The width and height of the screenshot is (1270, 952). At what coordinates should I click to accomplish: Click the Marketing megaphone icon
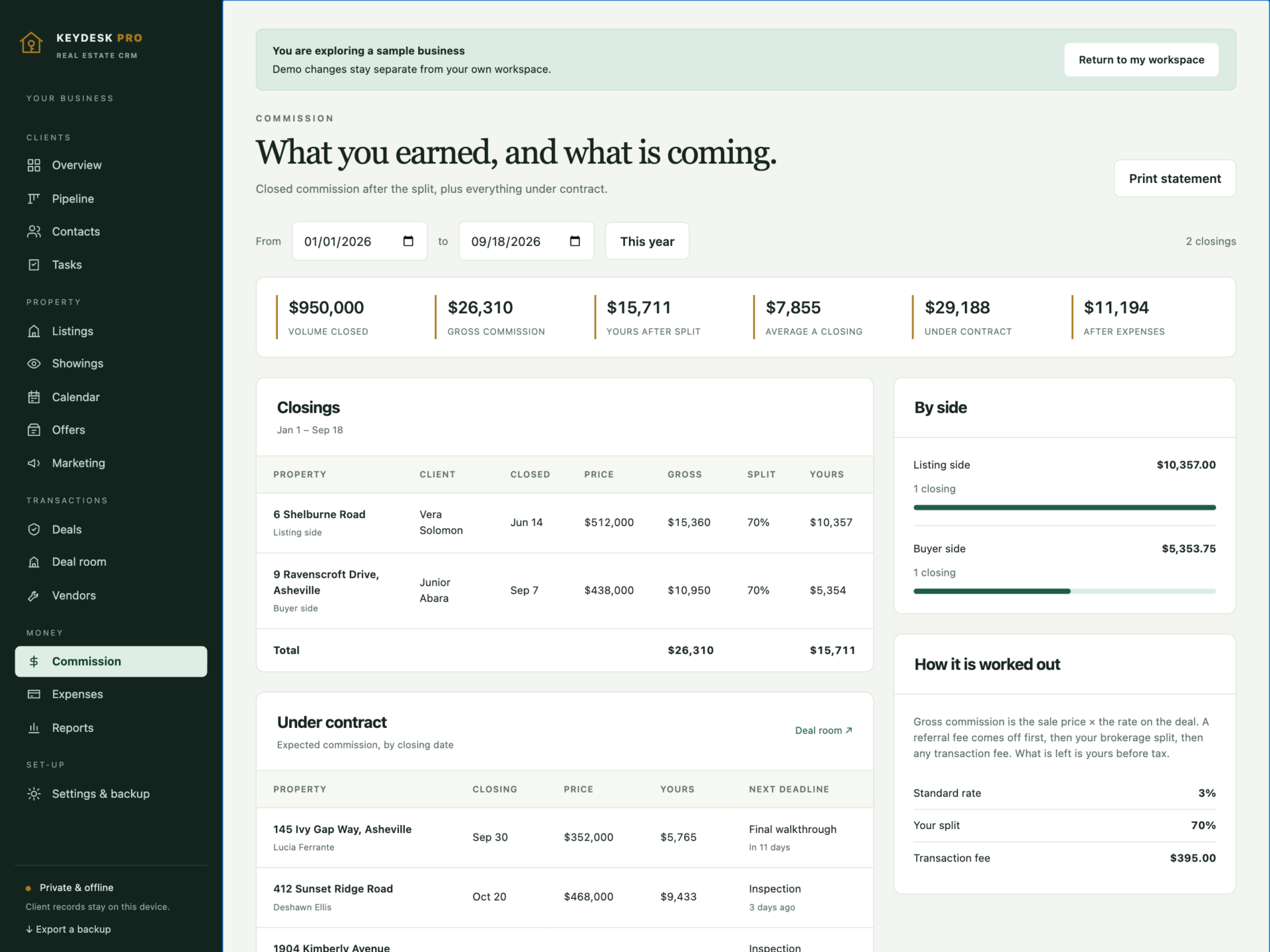(34, 463)
